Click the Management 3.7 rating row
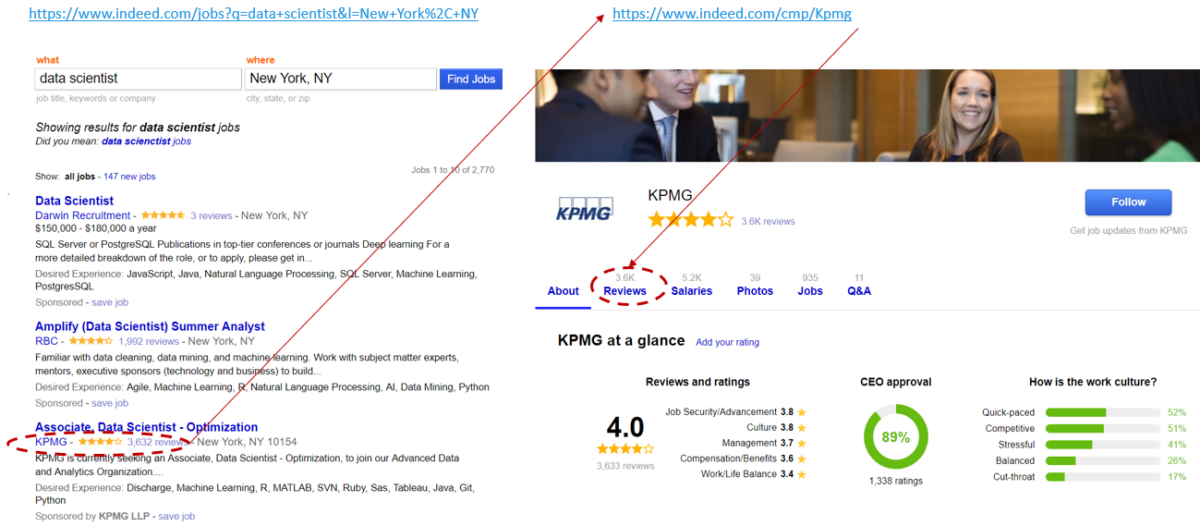1200x526 pixels. pos(764,443)
